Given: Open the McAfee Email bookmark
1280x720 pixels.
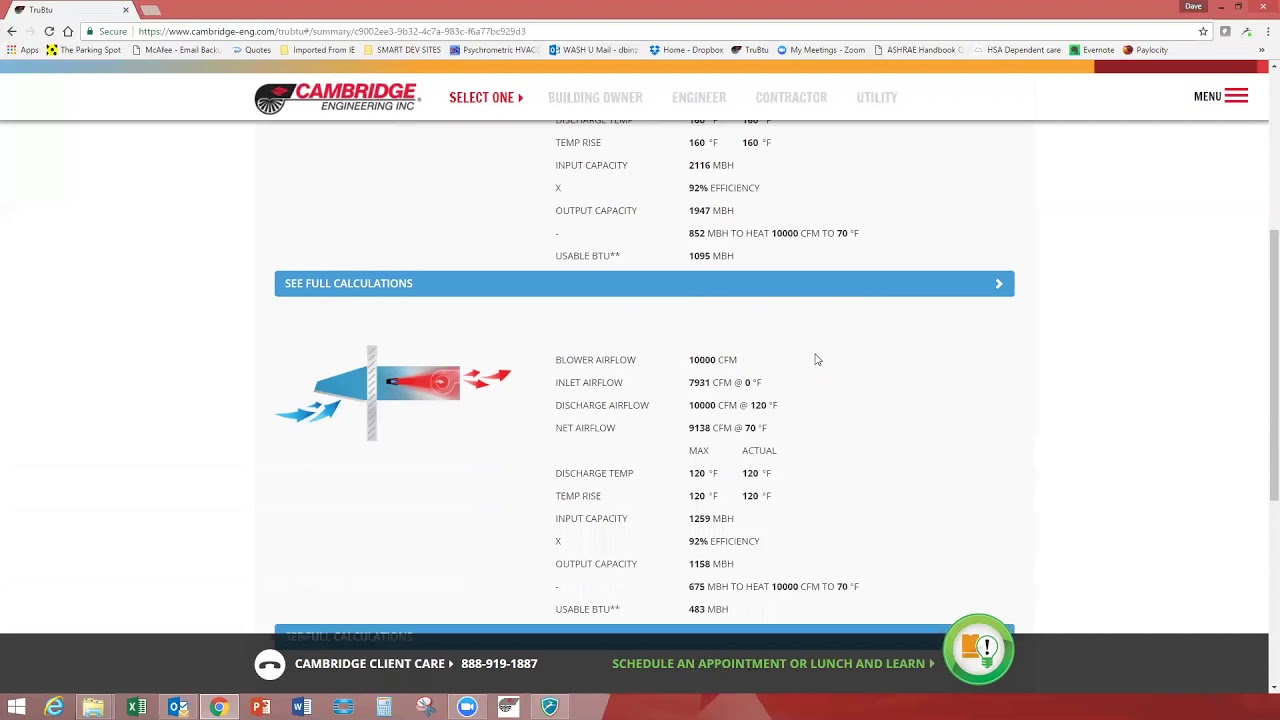Looking at the screenshot, I should pyautogui.click(x=176, y=50).
